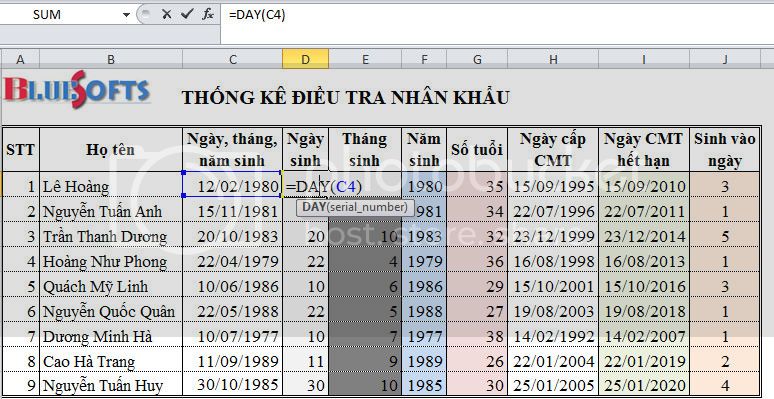
Task: Select cell 22/01/2019 in Ngày CMT hết hạn
Action: tap(644, 361)
